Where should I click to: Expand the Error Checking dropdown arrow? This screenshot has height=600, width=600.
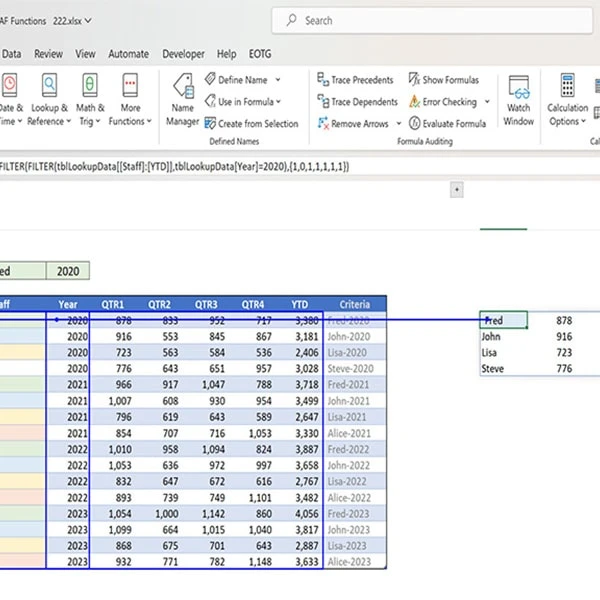[487, 102]
